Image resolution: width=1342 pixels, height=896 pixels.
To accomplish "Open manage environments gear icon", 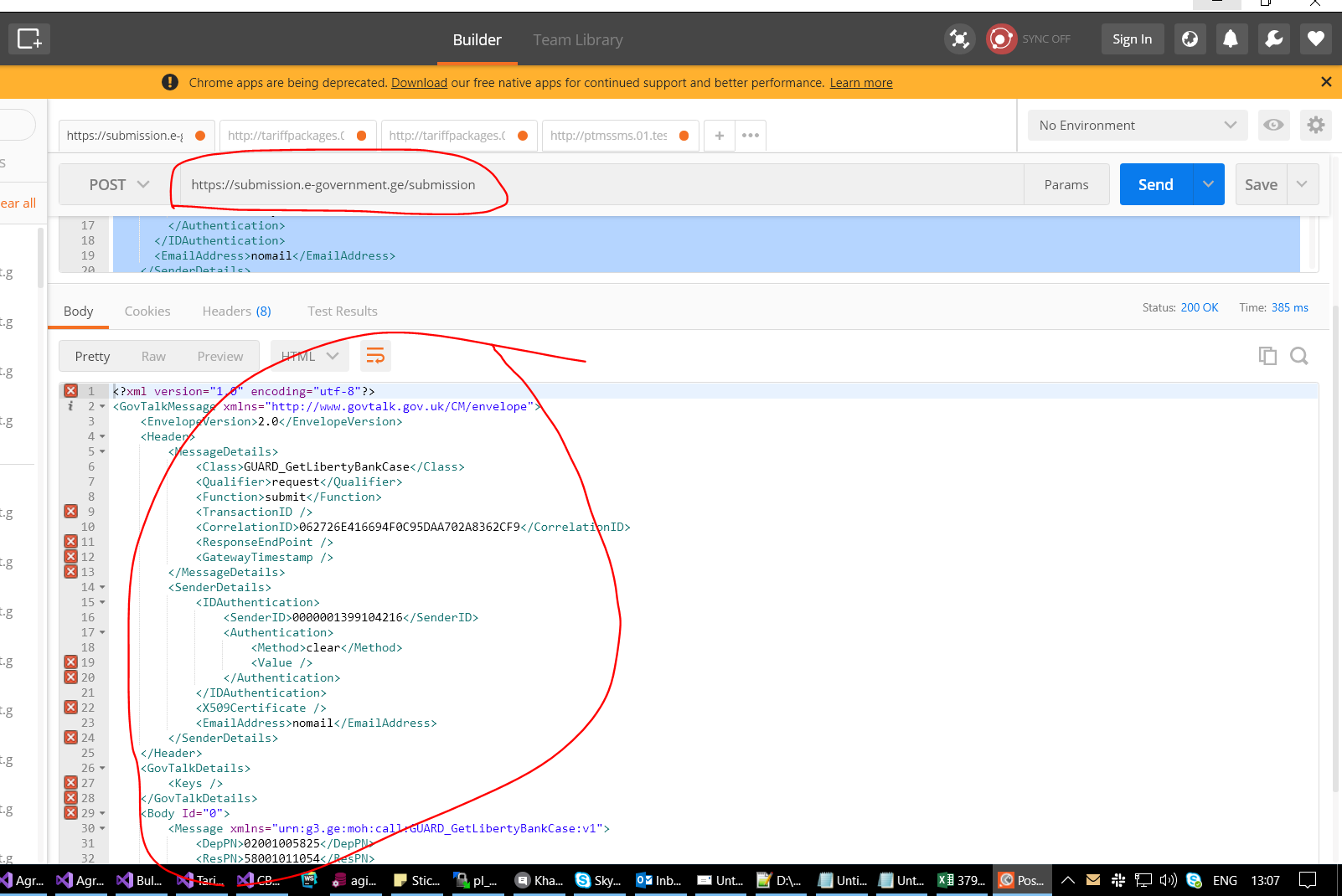I will pyautogui.click(x=1316, y=125).
